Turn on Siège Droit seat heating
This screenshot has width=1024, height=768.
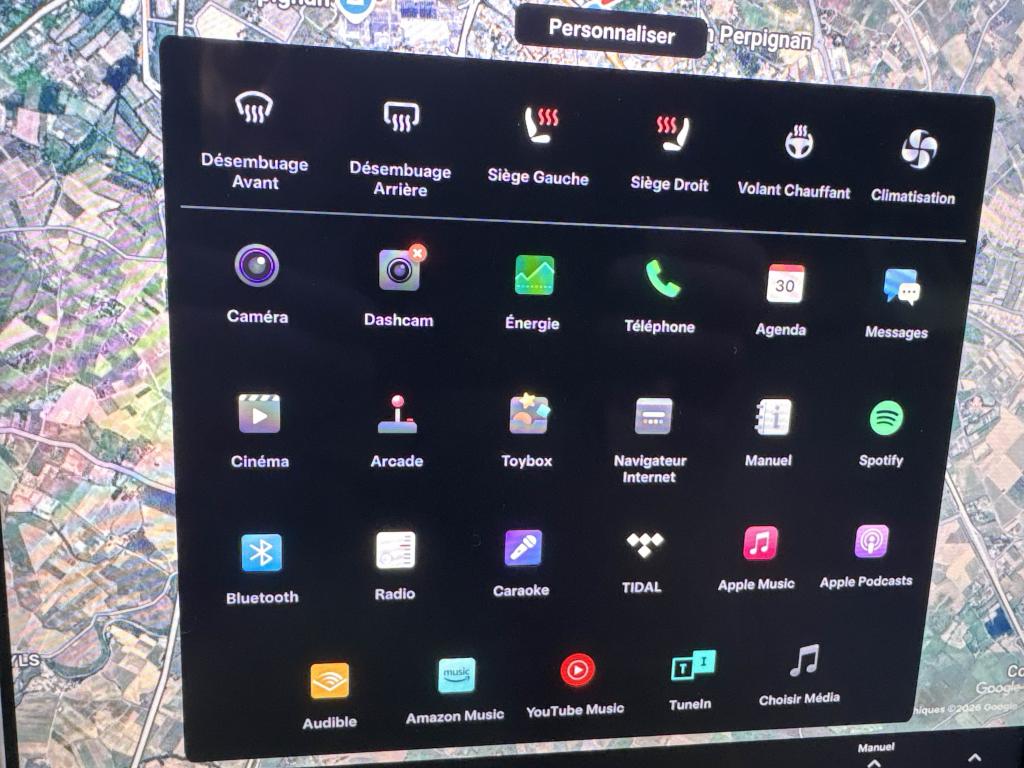pos(672,132)
